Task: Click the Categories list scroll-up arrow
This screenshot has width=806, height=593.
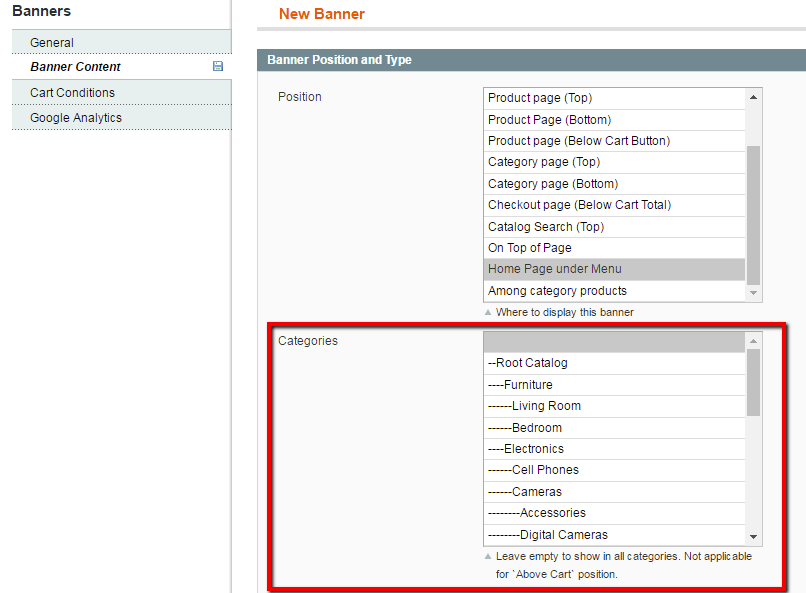Action: [753, 341]
